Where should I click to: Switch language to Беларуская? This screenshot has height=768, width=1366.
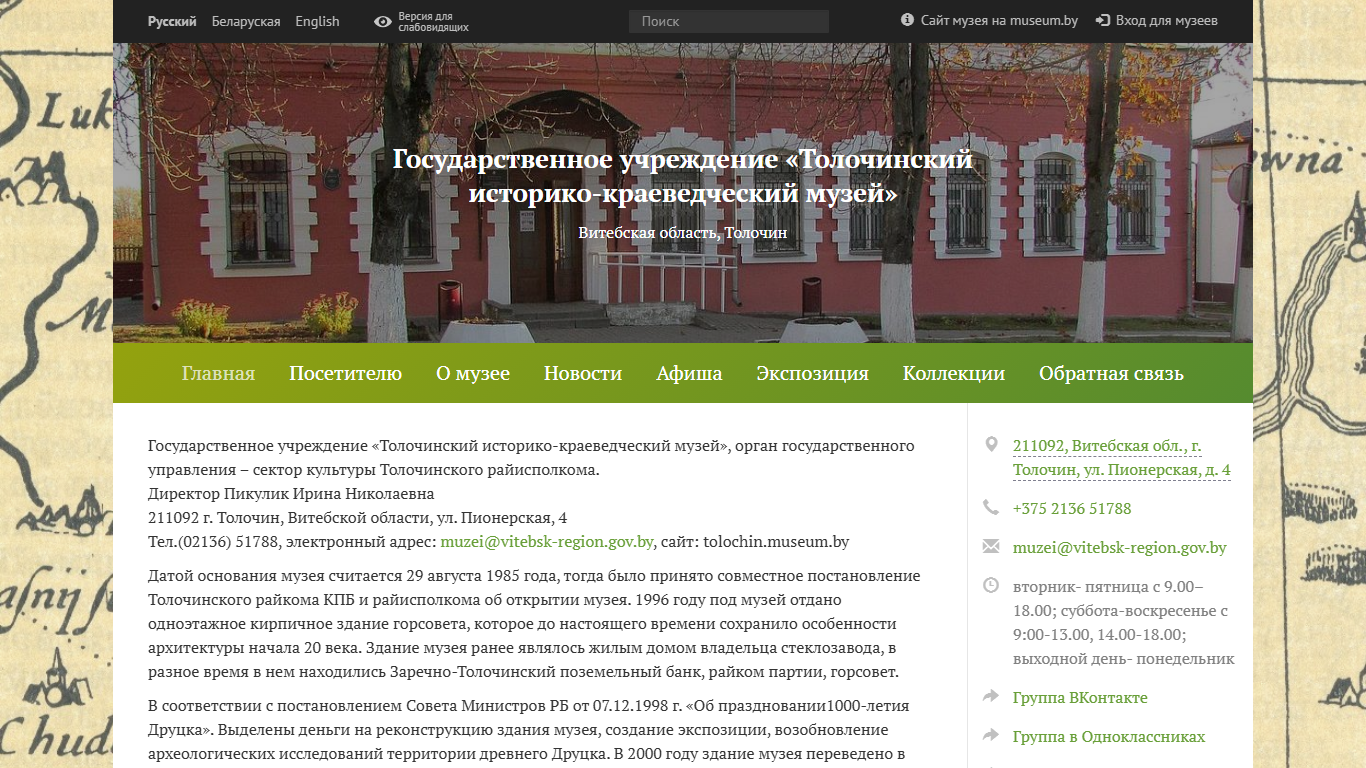pyautogui.click(x=246, y=21)
